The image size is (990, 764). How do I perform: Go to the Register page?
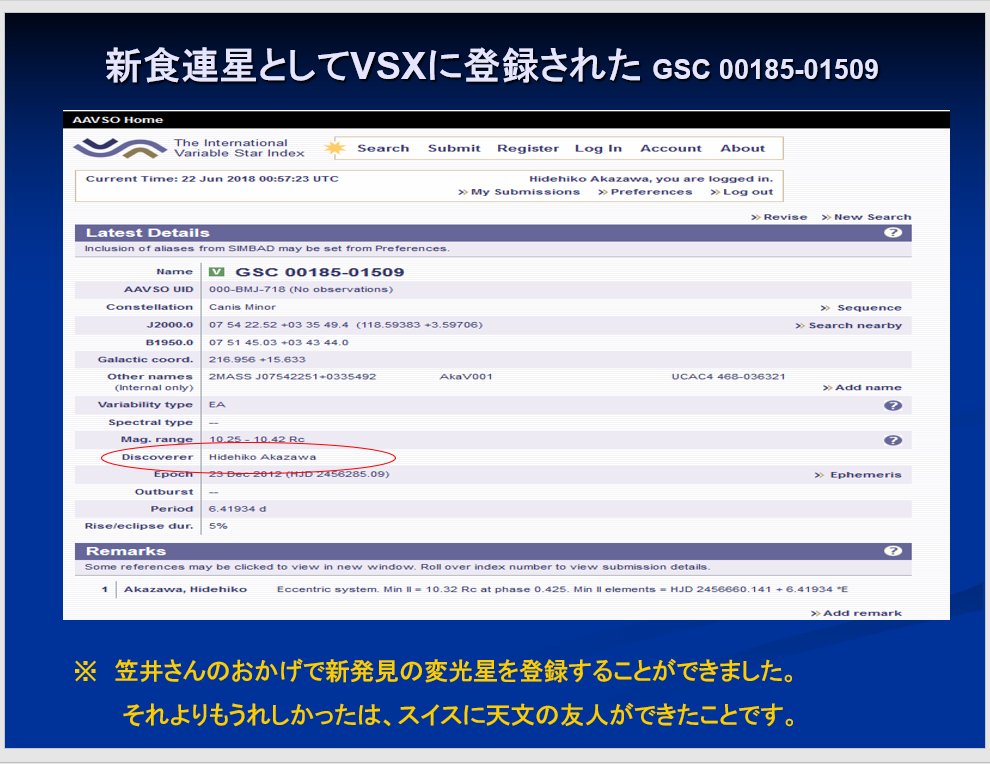tap(528, 149)
